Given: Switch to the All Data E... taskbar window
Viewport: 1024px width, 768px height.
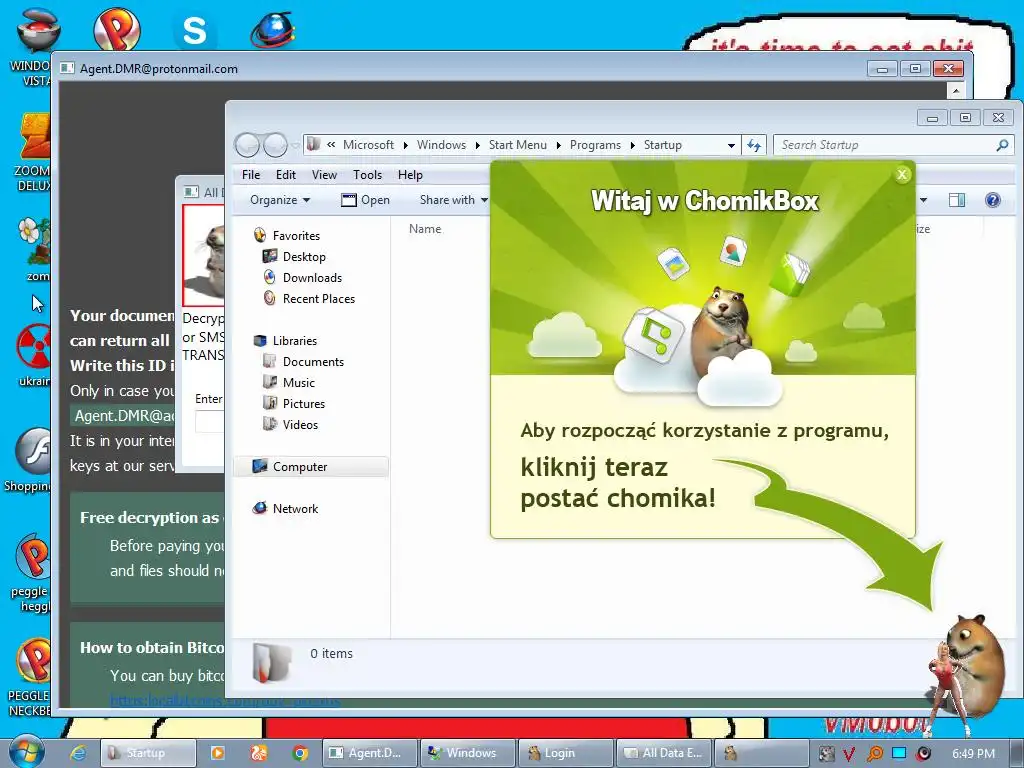Looking at the screenshot, I should (664, 753).
